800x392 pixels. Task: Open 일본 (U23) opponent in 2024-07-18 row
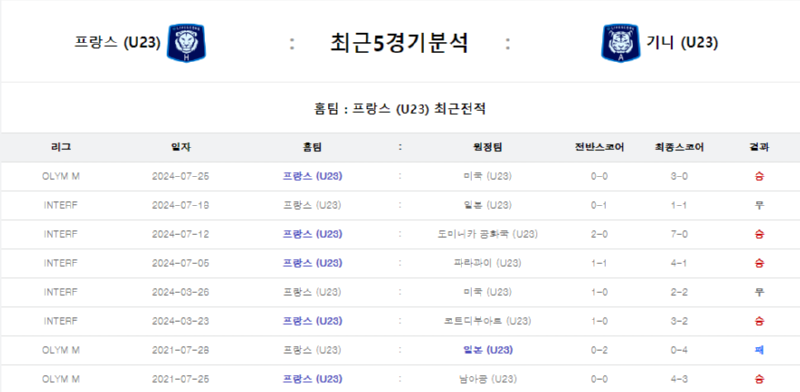coord(487,206)
